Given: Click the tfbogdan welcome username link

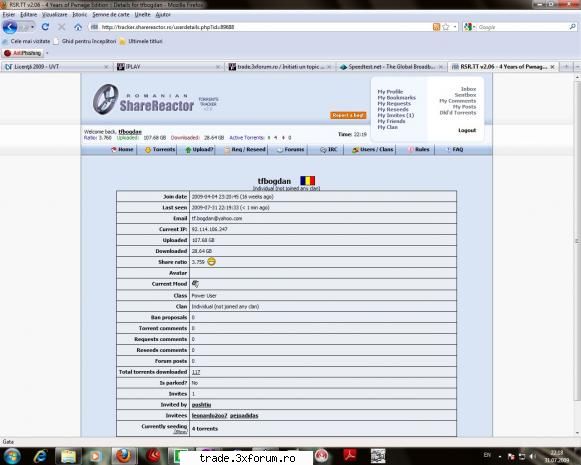Looking at the screenshot, I should pos(130,132).
